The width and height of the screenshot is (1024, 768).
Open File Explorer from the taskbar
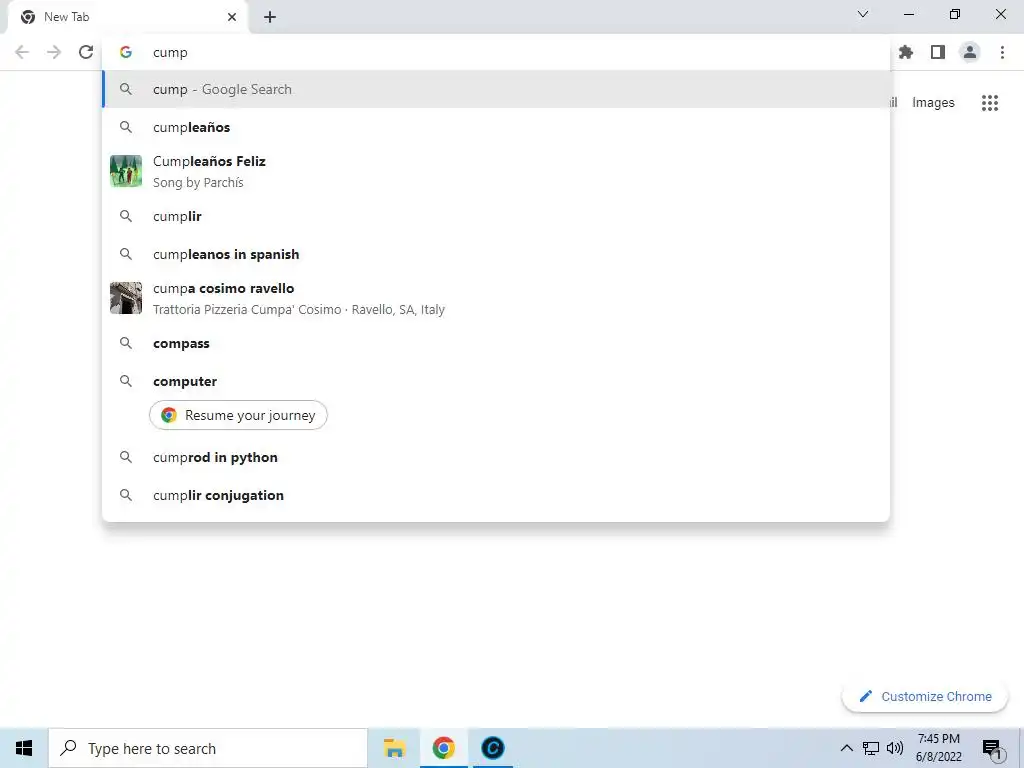coord(394,748)
